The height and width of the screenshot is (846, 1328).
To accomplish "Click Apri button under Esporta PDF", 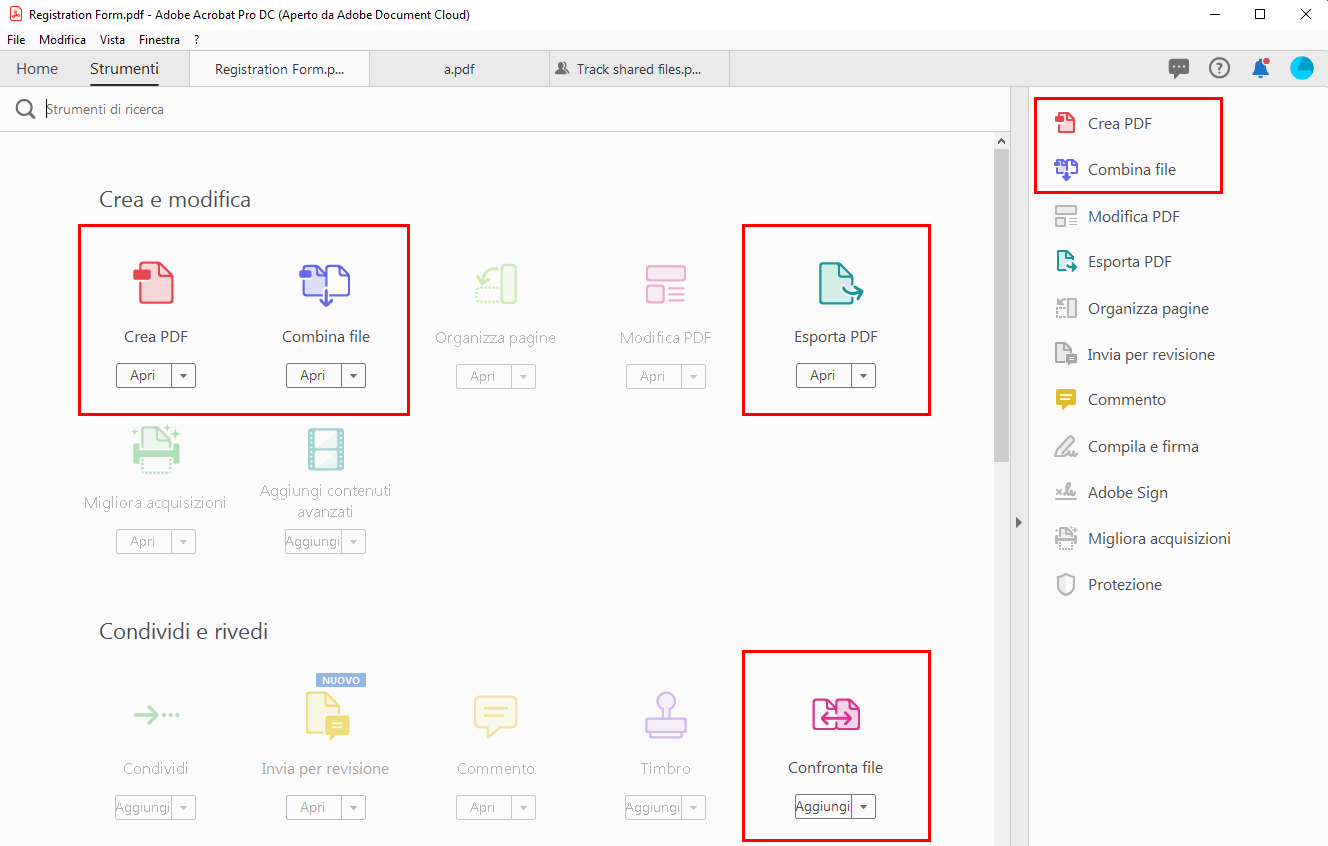I will (823, 375).
